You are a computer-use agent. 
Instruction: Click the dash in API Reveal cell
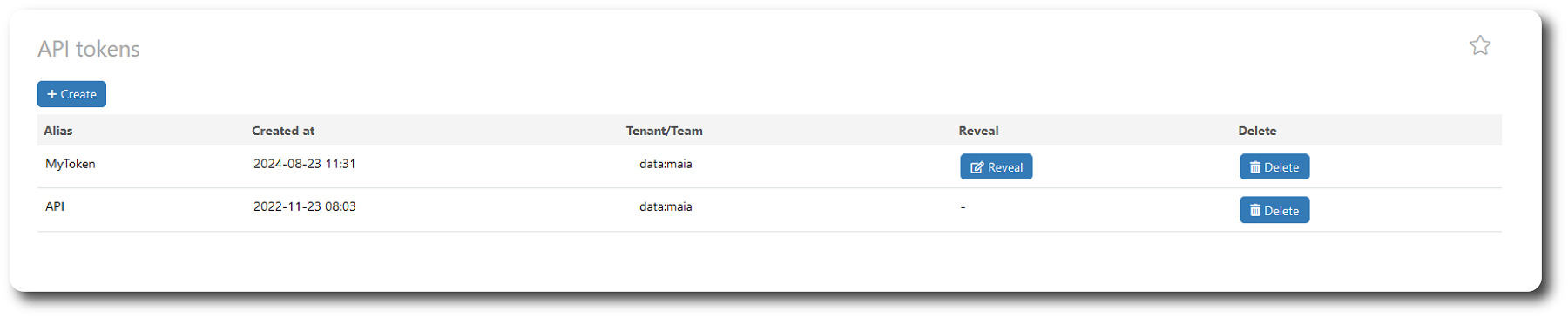click(963, 207)
